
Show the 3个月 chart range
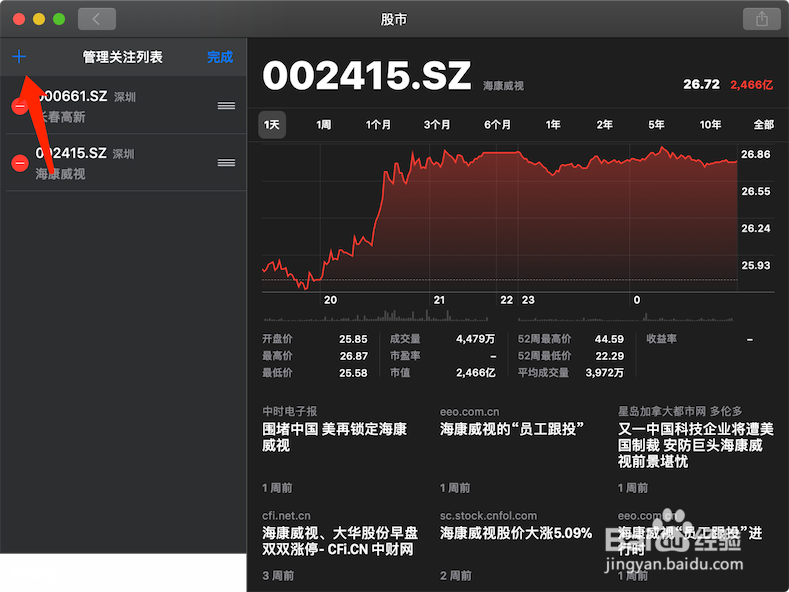pyautogui.click(x=437, y=124)
